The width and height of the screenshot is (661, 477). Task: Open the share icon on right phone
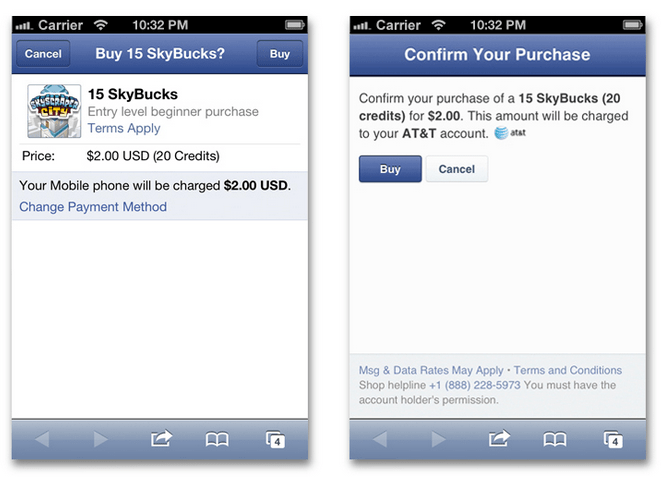[x=498, y=439]
